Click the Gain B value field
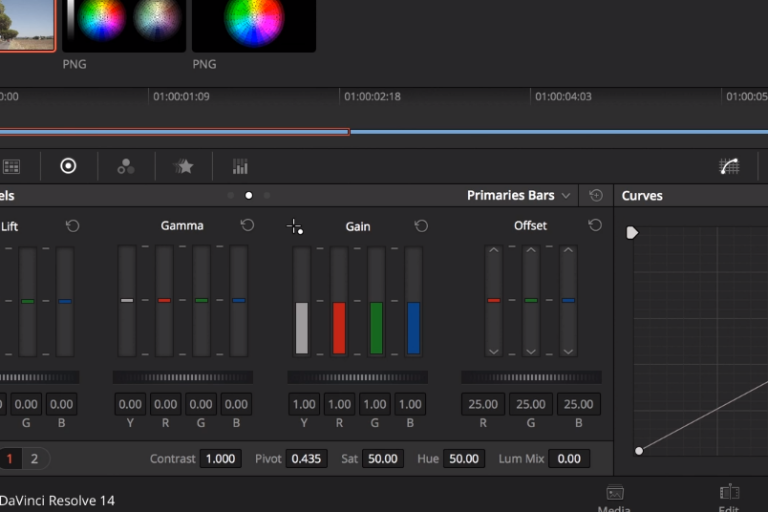The width and height of the screenshot is (768, 512). (410, 404)
